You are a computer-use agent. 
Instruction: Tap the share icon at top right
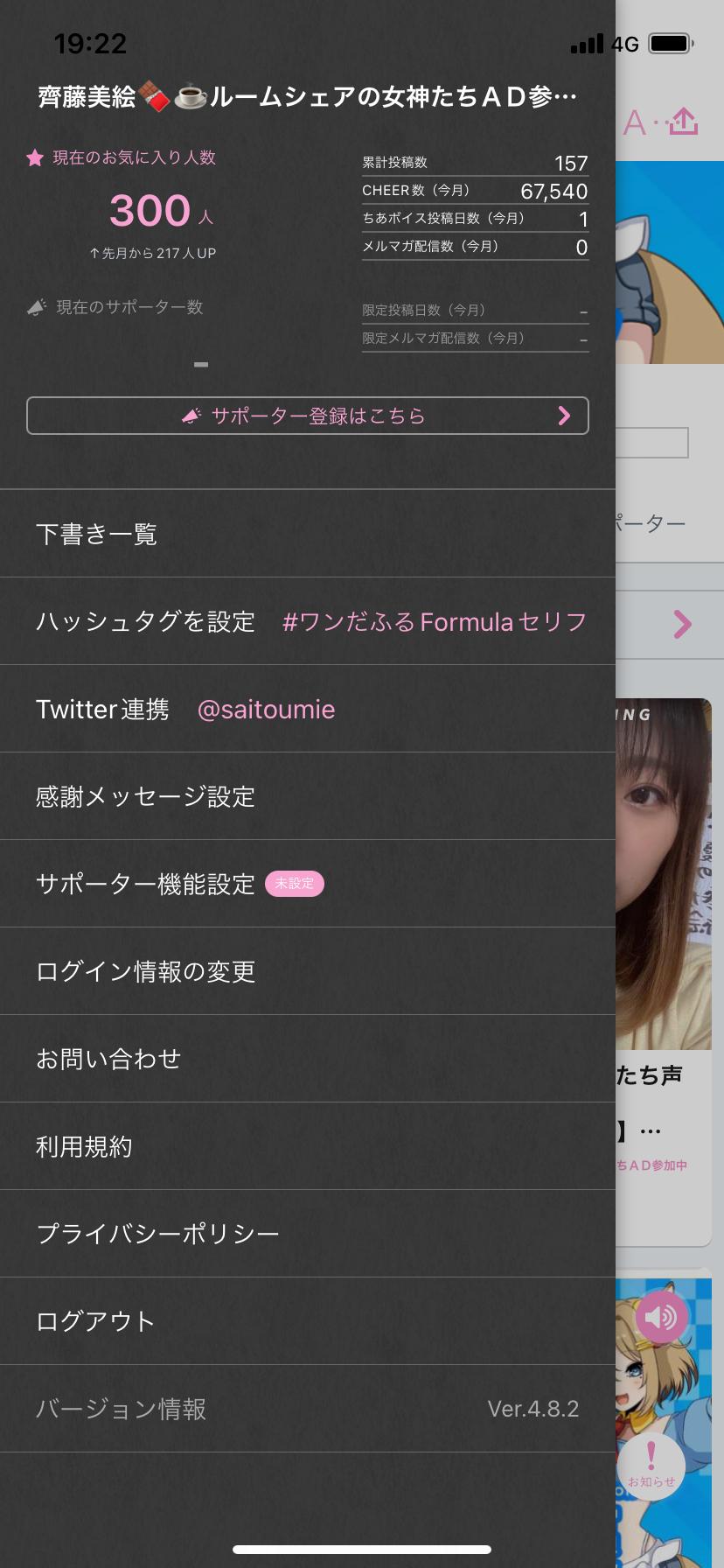pyautogui.click(x=684, y=122)
